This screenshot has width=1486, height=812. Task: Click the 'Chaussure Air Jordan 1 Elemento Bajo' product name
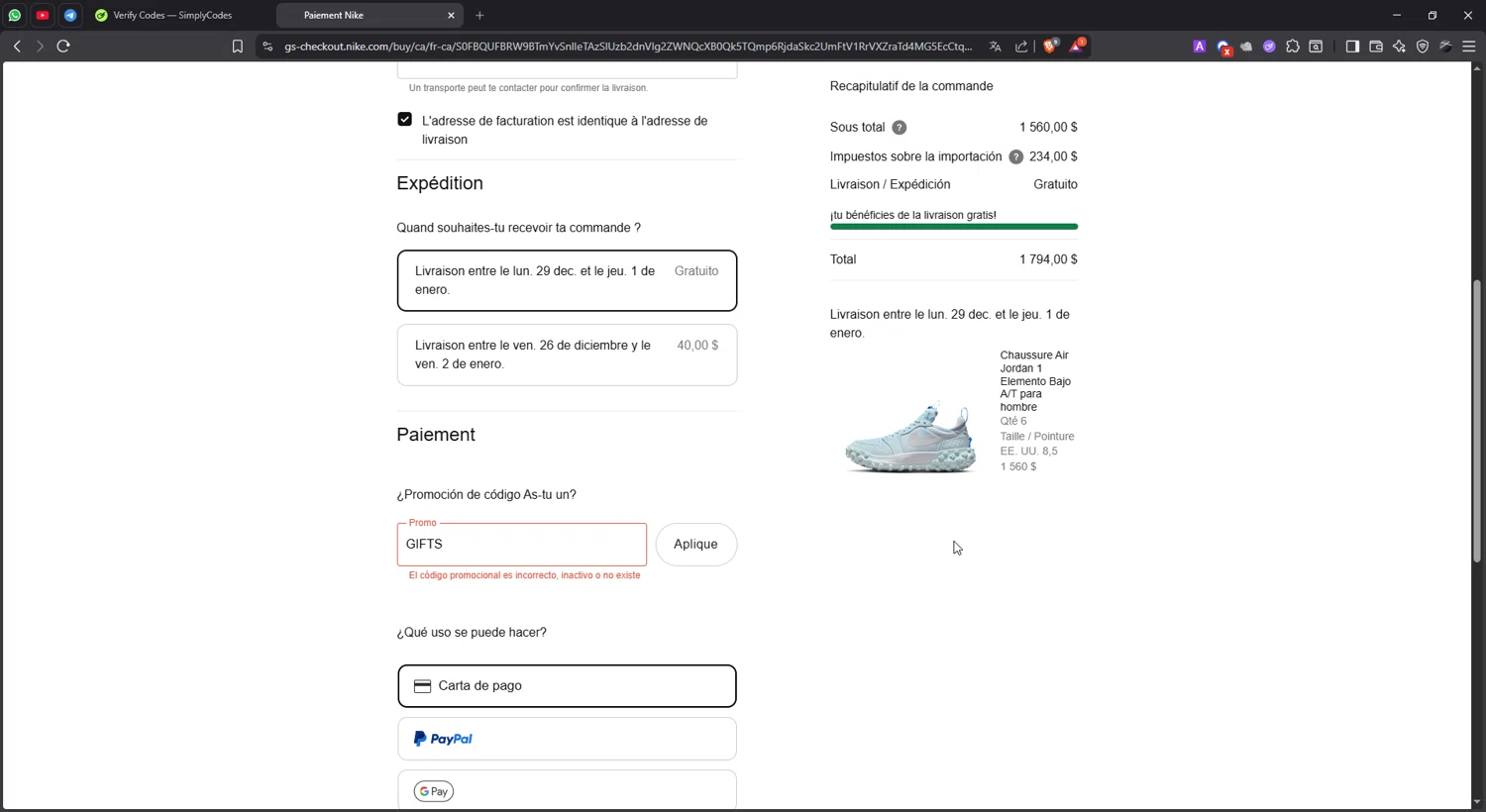[1035, 381]
